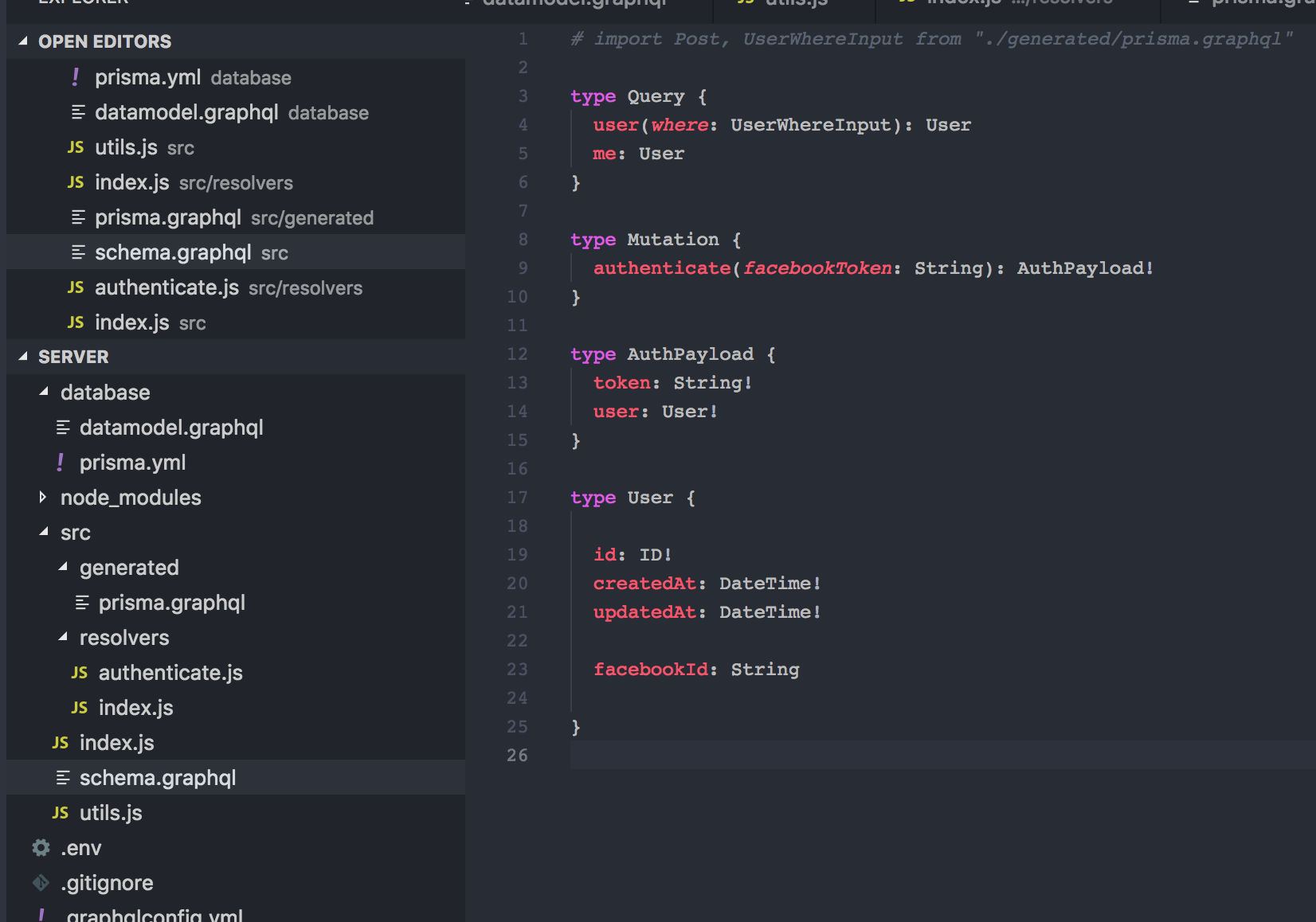The height and width of the screenshot is (922, 1316).
Task: Select schema.graphql in the SERVER tree
Action: pyautogui.click(x=236, y=778)
